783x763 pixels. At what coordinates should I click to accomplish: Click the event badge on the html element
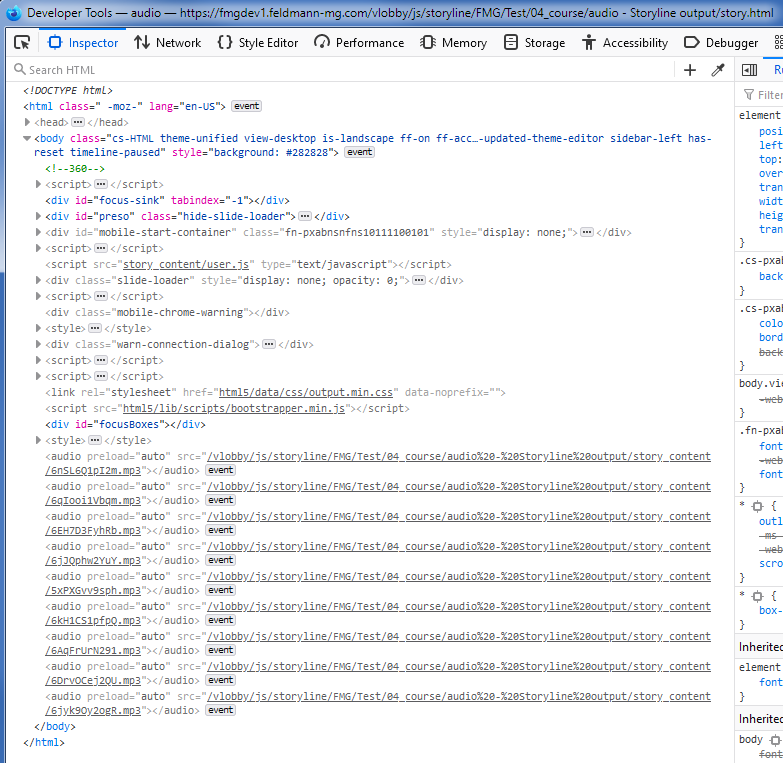[x=247, y=106]
